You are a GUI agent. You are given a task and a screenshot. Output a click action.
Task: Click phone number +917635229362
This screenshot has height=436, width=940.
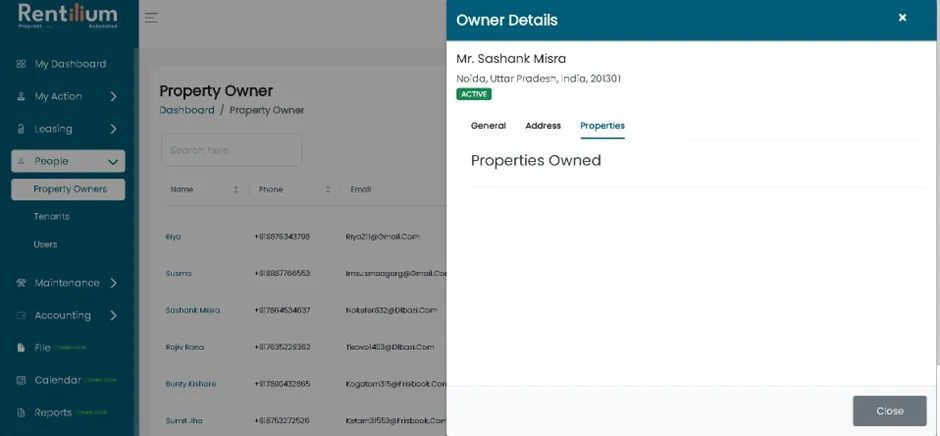282,347
